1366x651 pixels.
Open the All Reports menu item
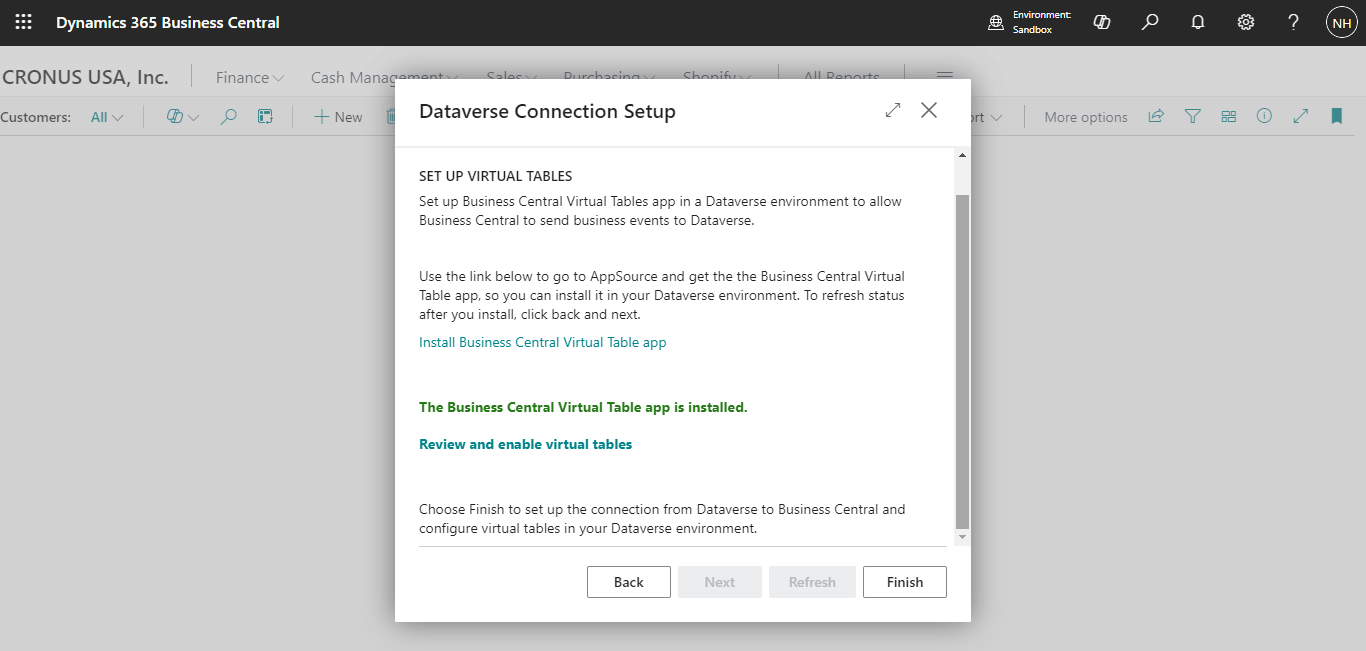tap(841, 77)
